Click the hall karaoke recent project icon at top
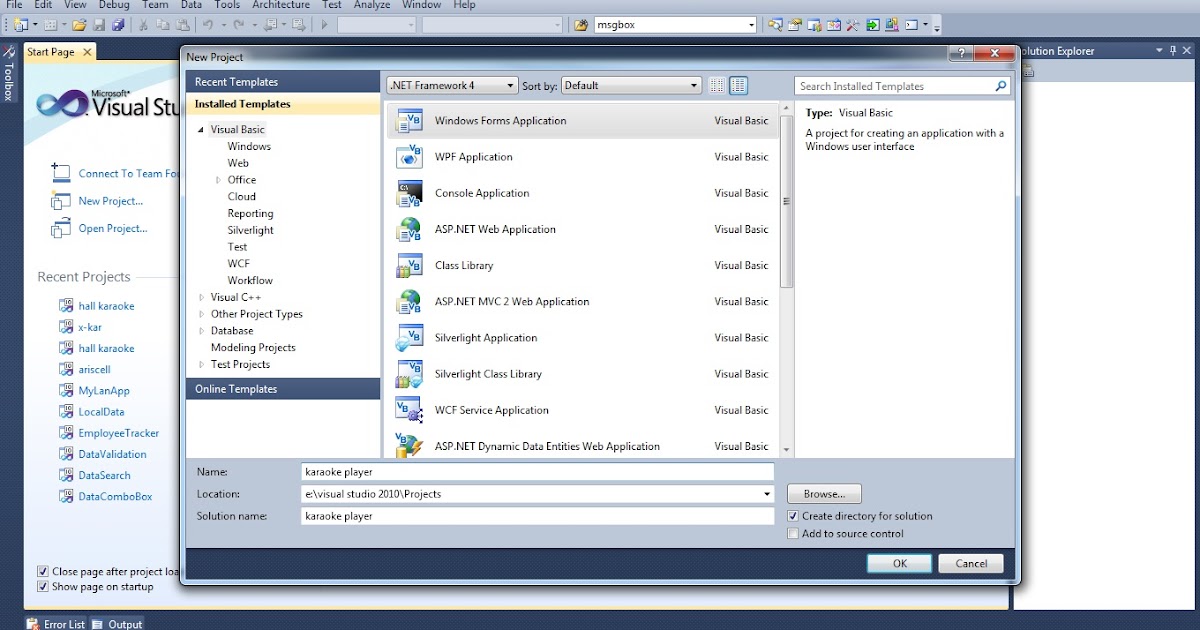Image resolution: width=1200 pixels, height=630 pixels. (66, 306)
